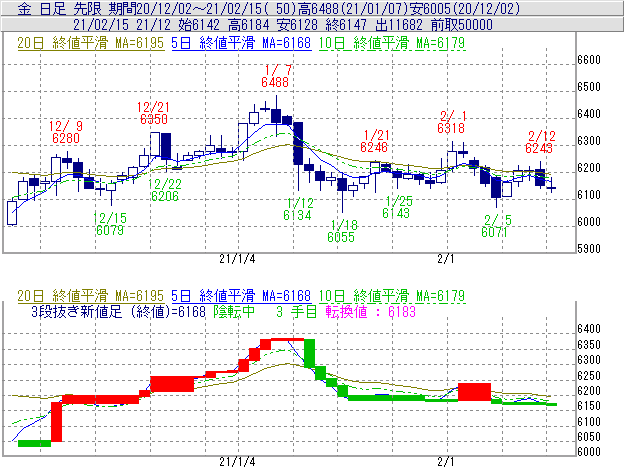Select the 12/21 6350 peak label
Image resolution: width=624 pixels, height=473 pixels.
[154, 113]
